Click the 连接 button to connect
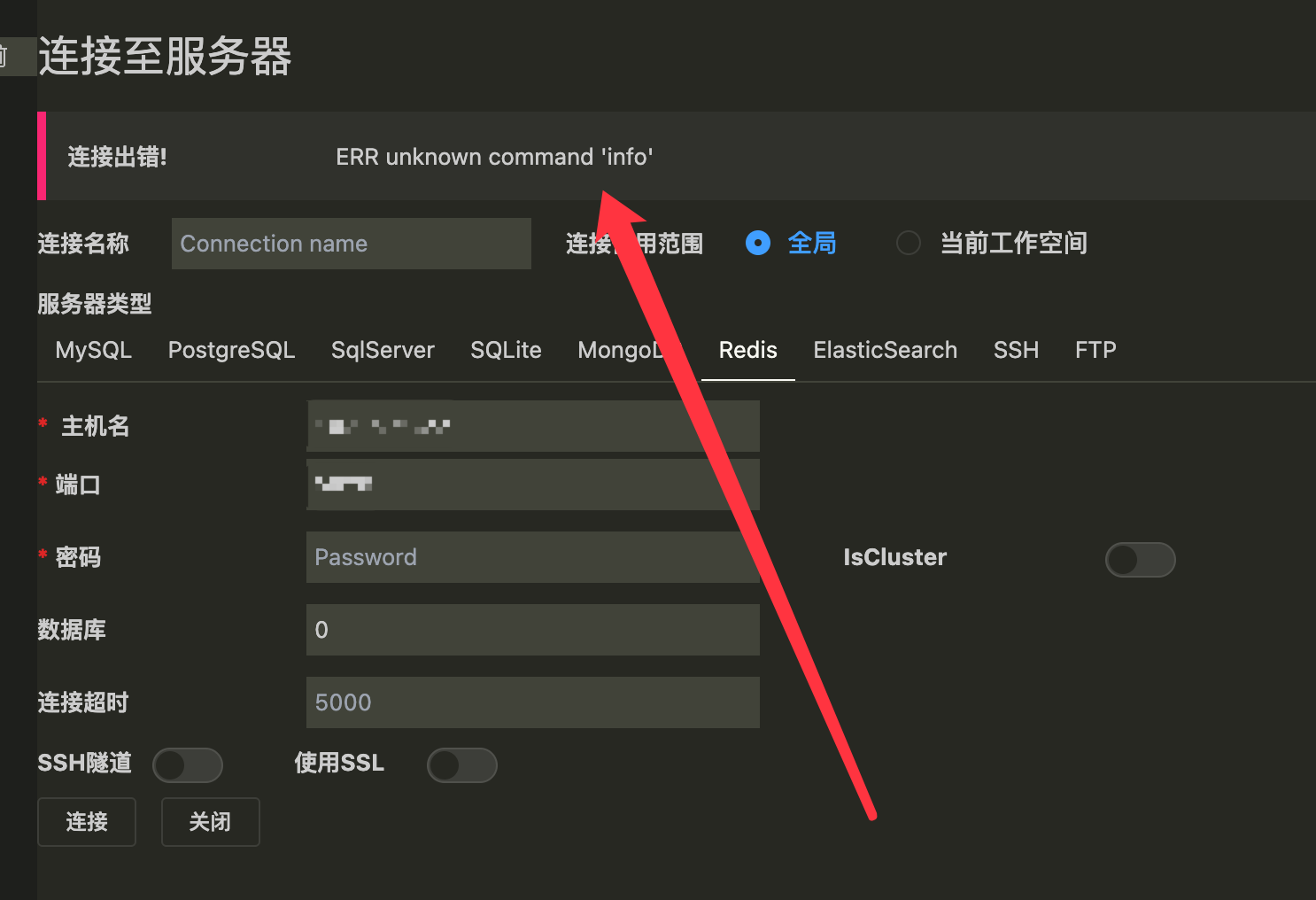1316x900 pixels. coord(86,822)
